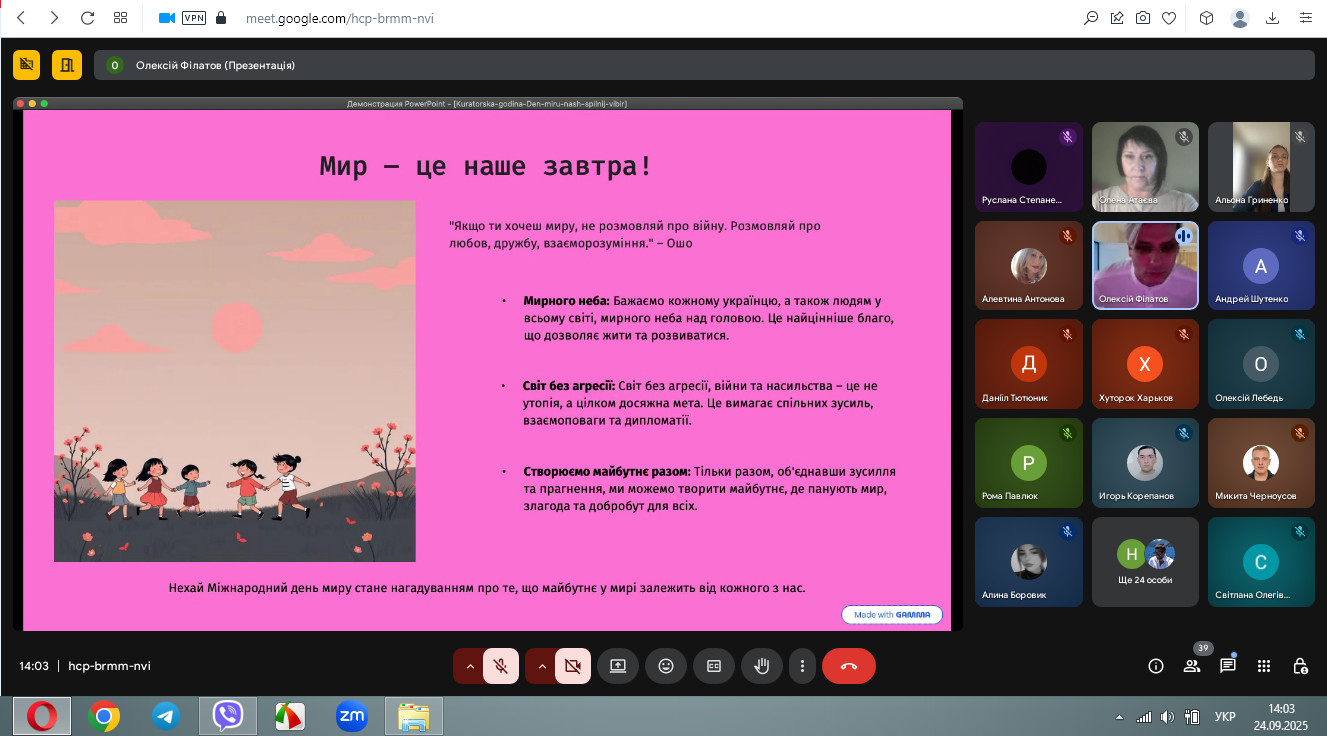Reload the page in the browser
This screenshot has height=736, width=1327.
tap(87, 18)
